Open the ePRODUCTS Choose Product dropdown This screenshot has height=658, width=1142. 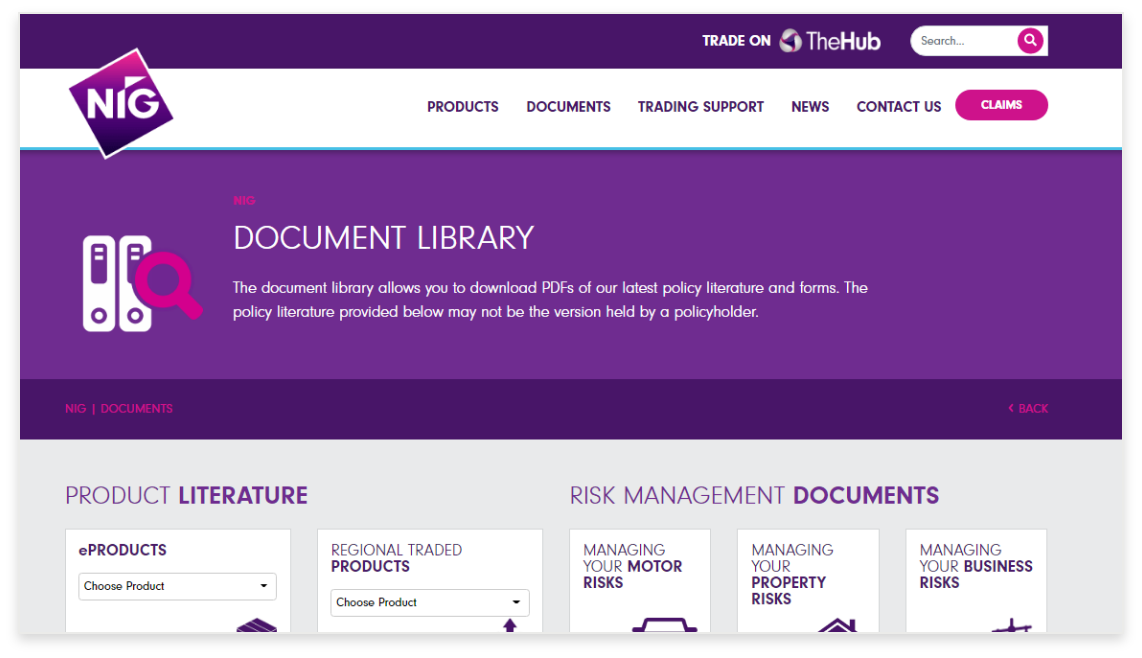[177, 587]
